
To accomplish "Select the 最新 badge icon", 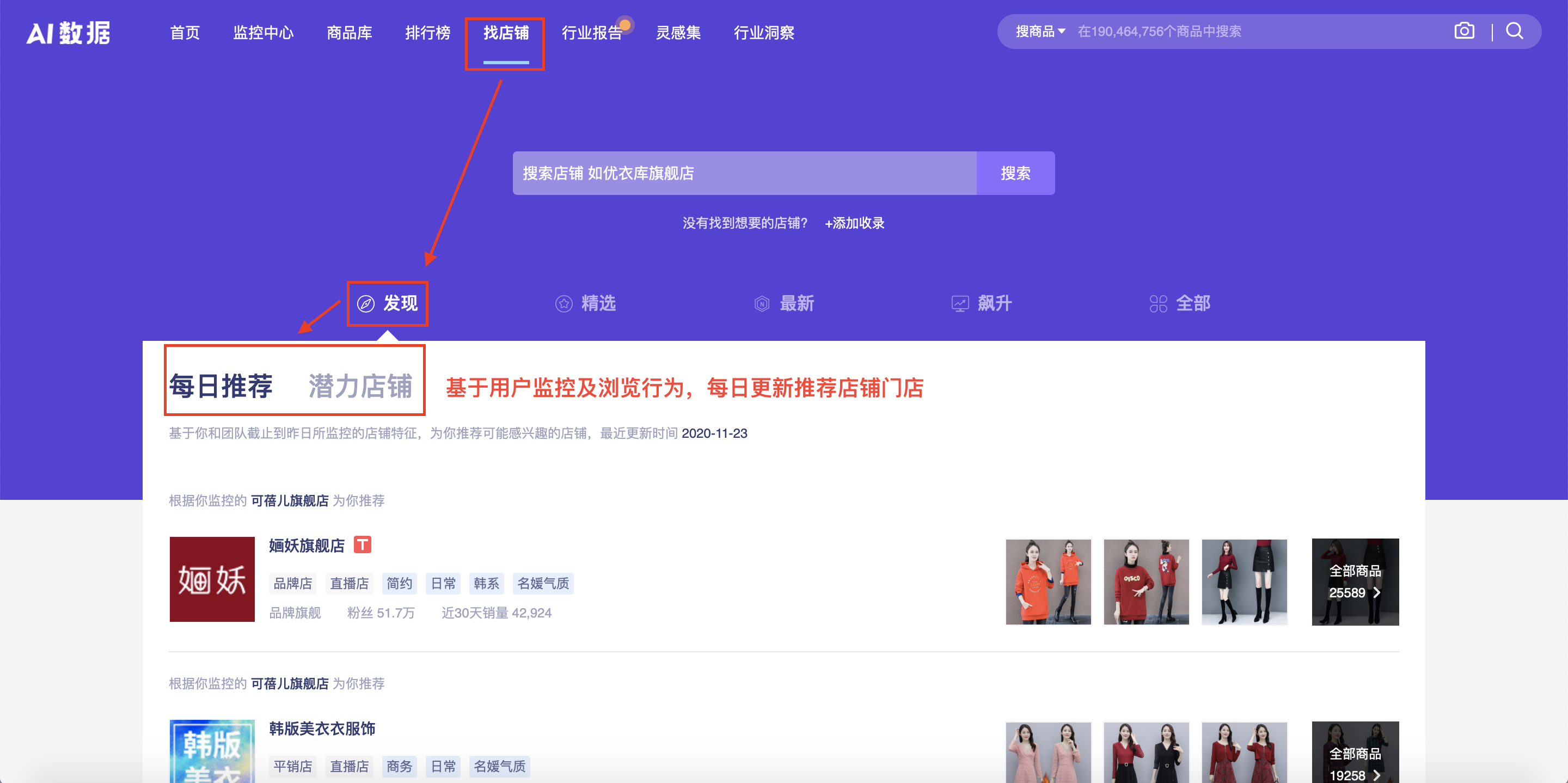I will click(762, 303).
